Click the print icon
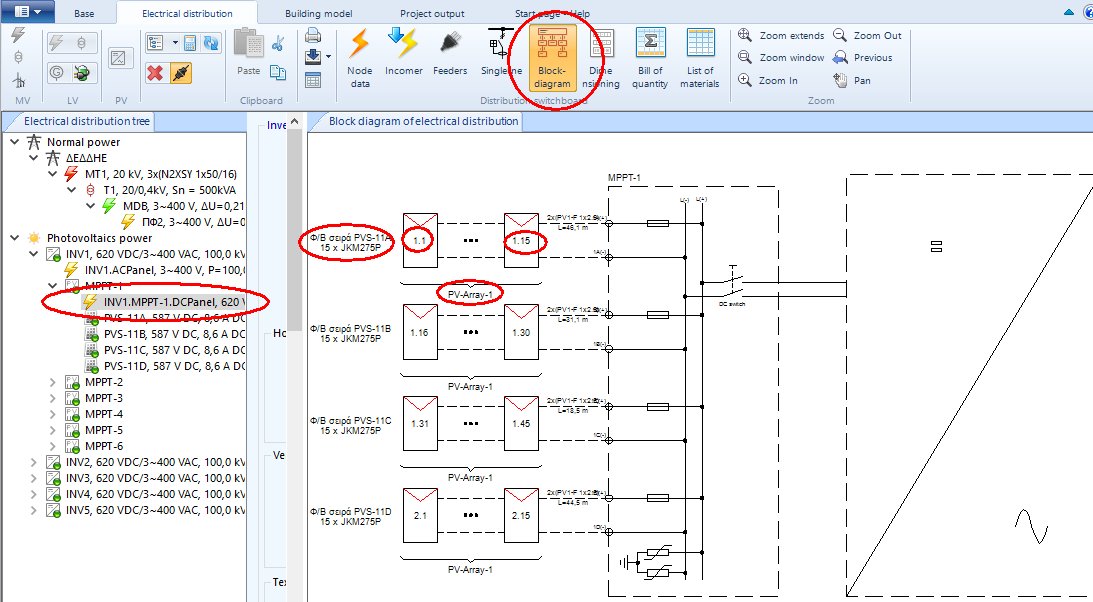 (313, 37)
